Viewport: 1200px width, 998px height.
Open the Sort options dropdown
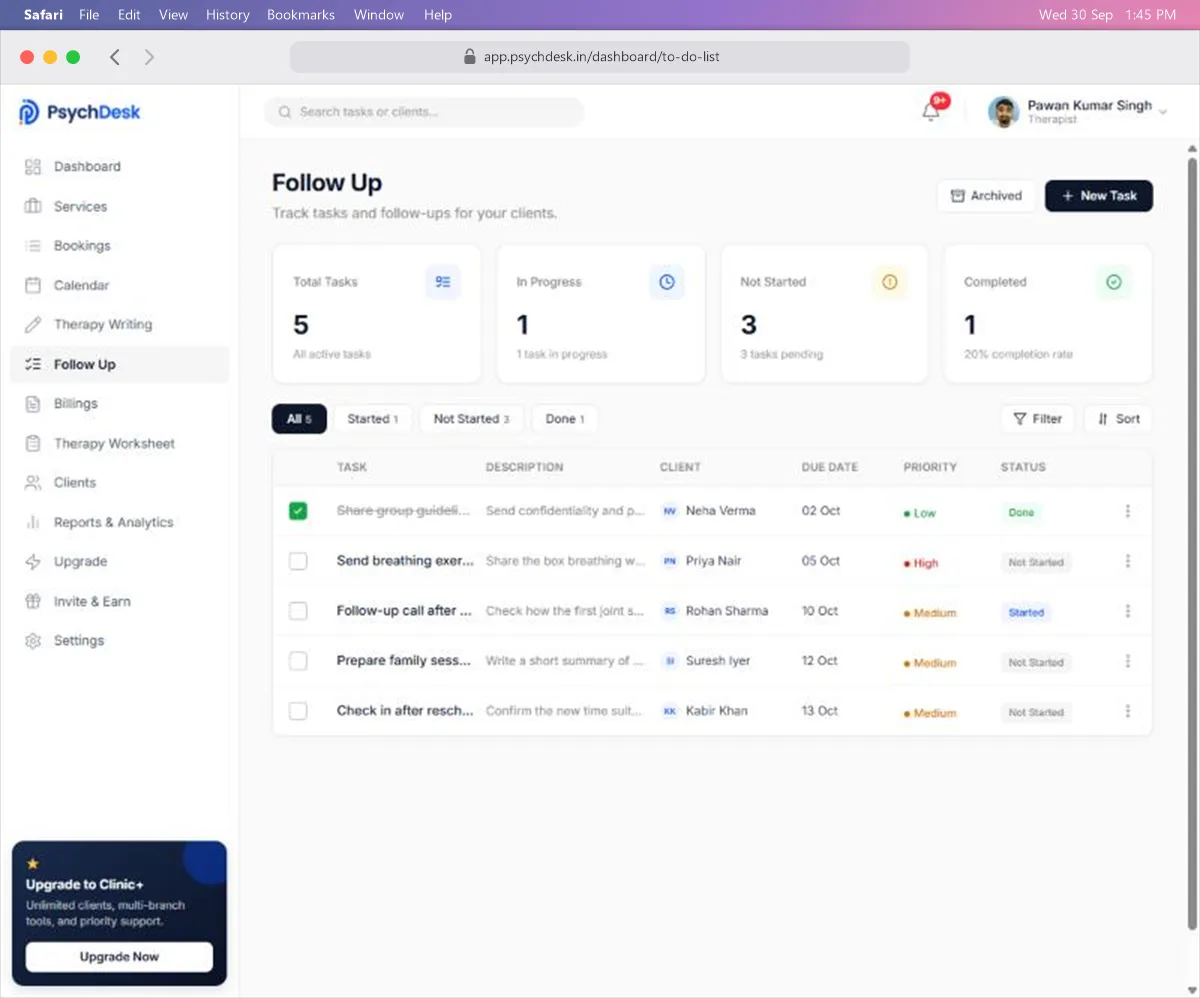pos(1118,419)
